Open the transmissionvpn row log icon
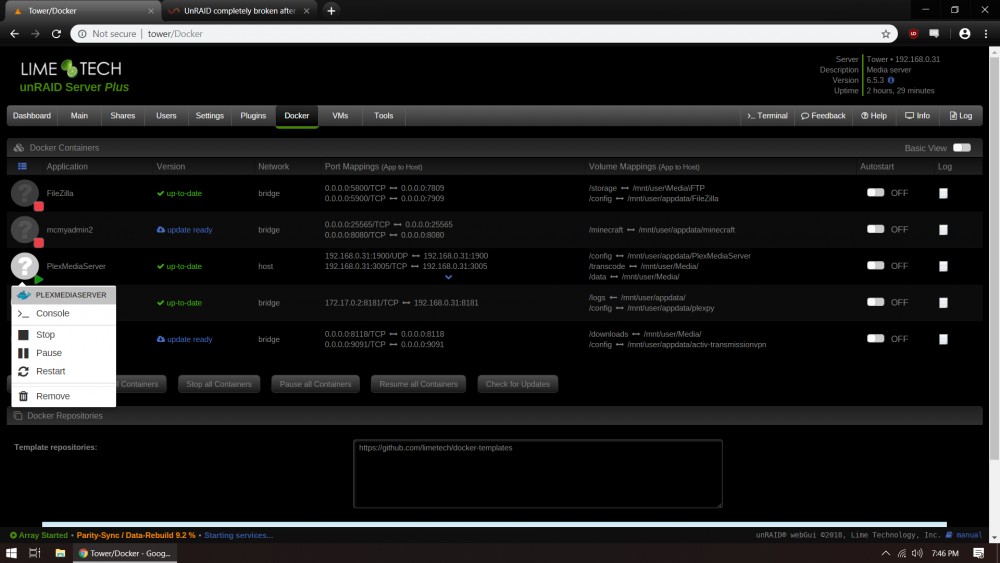This screenshot has width=1000, height=563. pyautogui.click(x=943, y=339)
